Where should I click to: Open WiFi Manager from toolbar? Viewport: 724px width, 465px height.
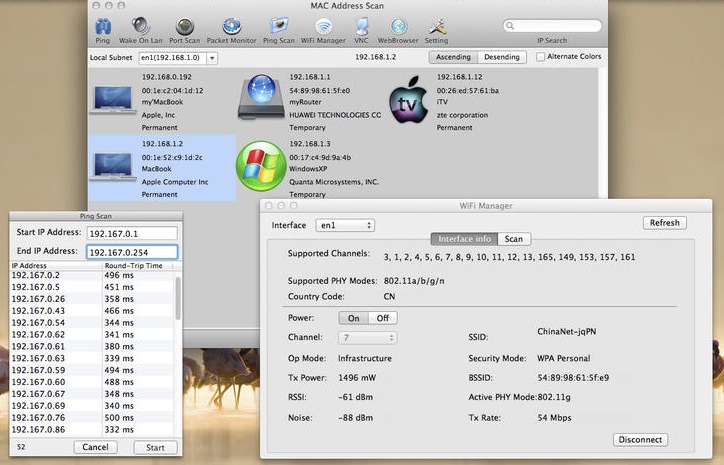323,30
